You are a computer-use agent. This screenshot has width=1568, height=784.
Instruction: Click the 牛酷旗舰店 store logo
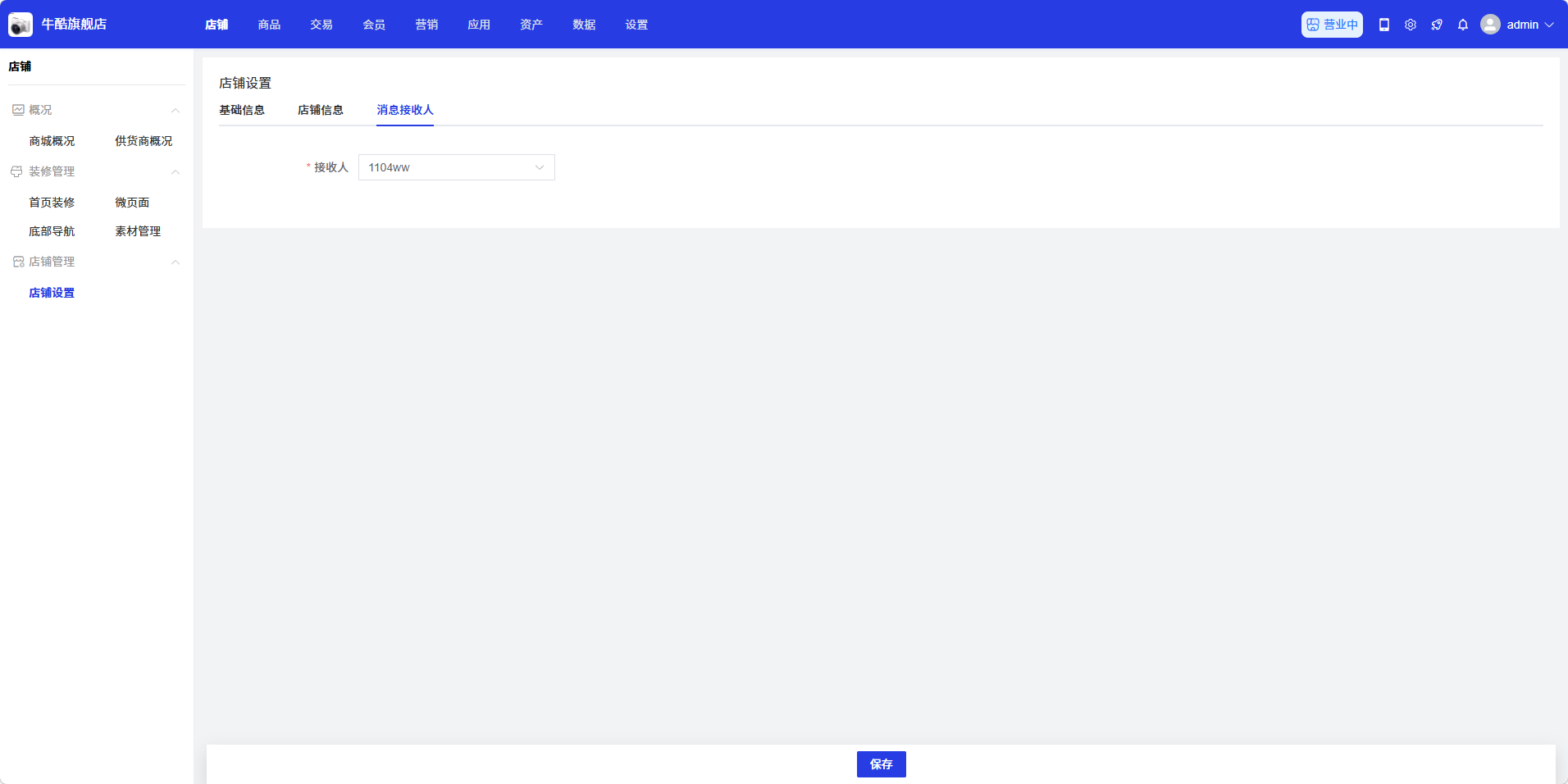coord(21,25)
